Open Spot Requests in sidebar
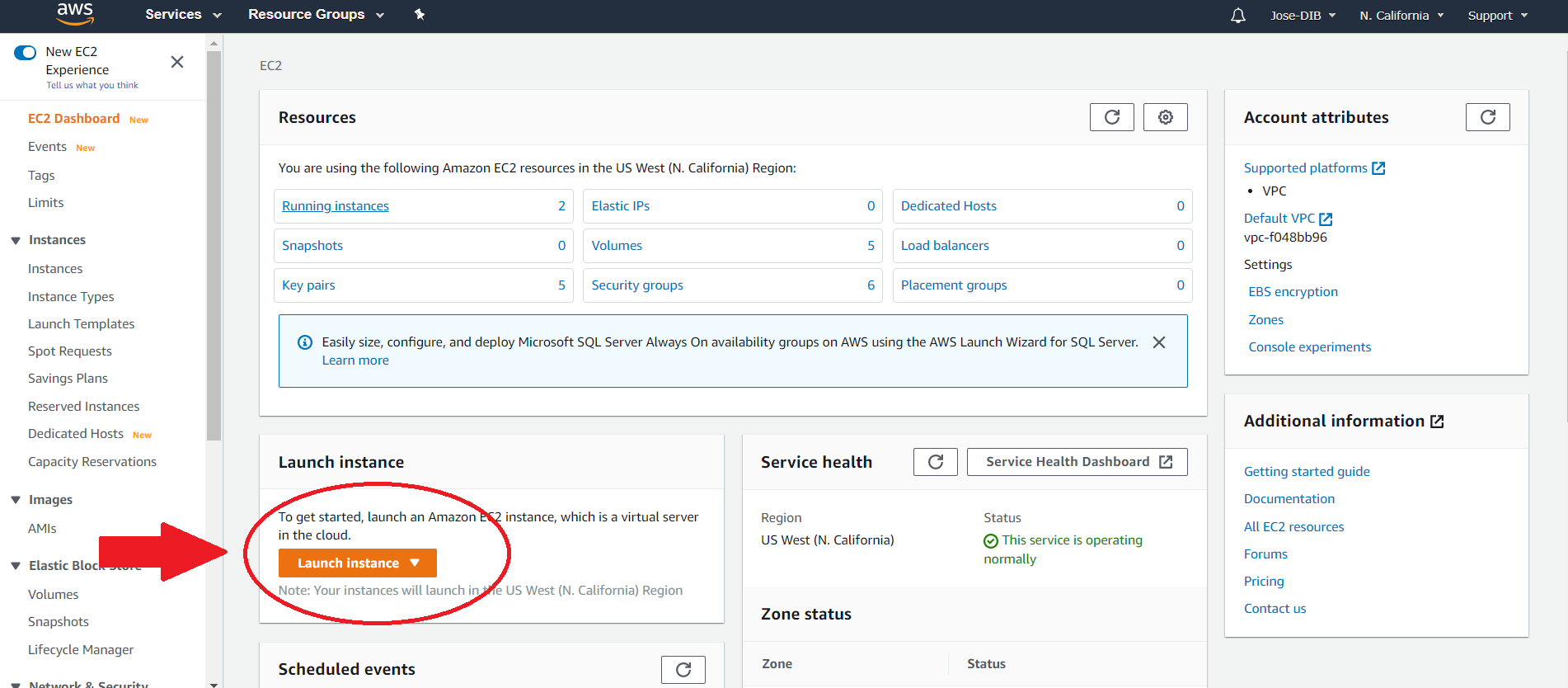This screenshot has height=688, width=1568. click(70, 351)
